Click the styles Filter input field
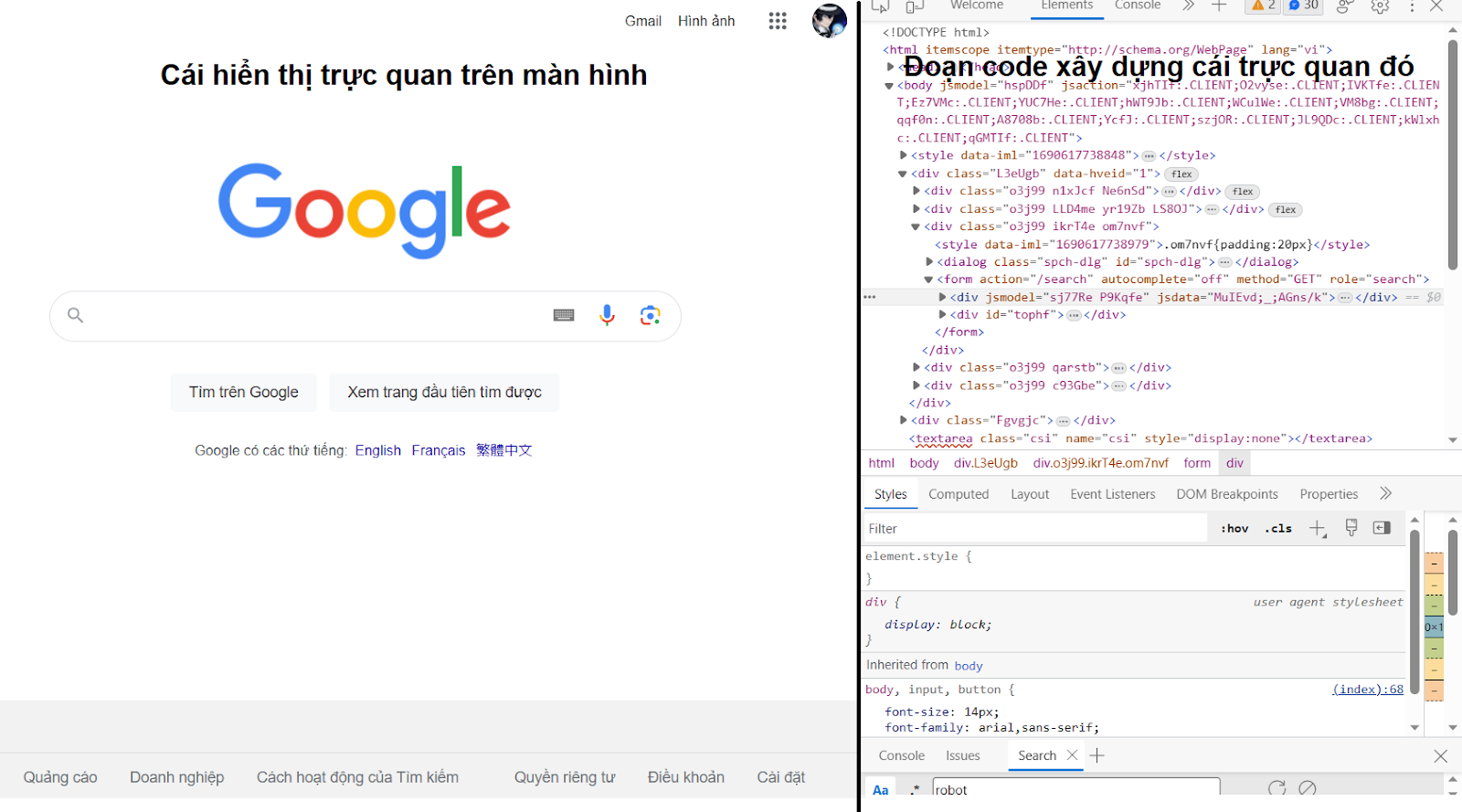1462x812 pixels. pos(1036,529)
